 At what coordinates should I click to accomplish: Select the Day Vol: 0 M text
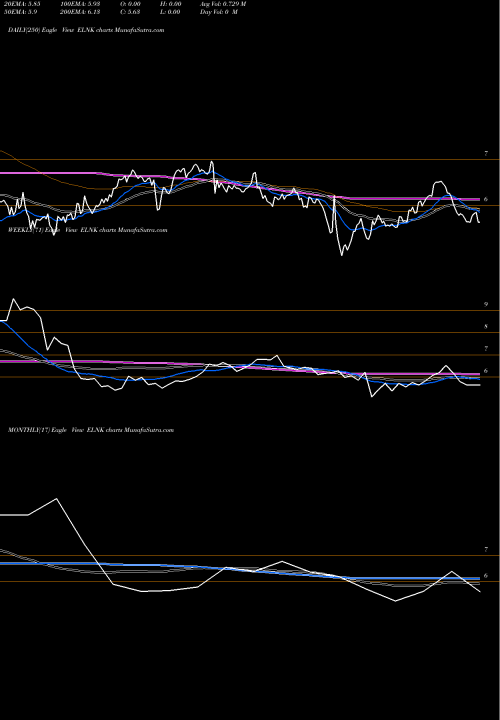[x=219, y=12]
